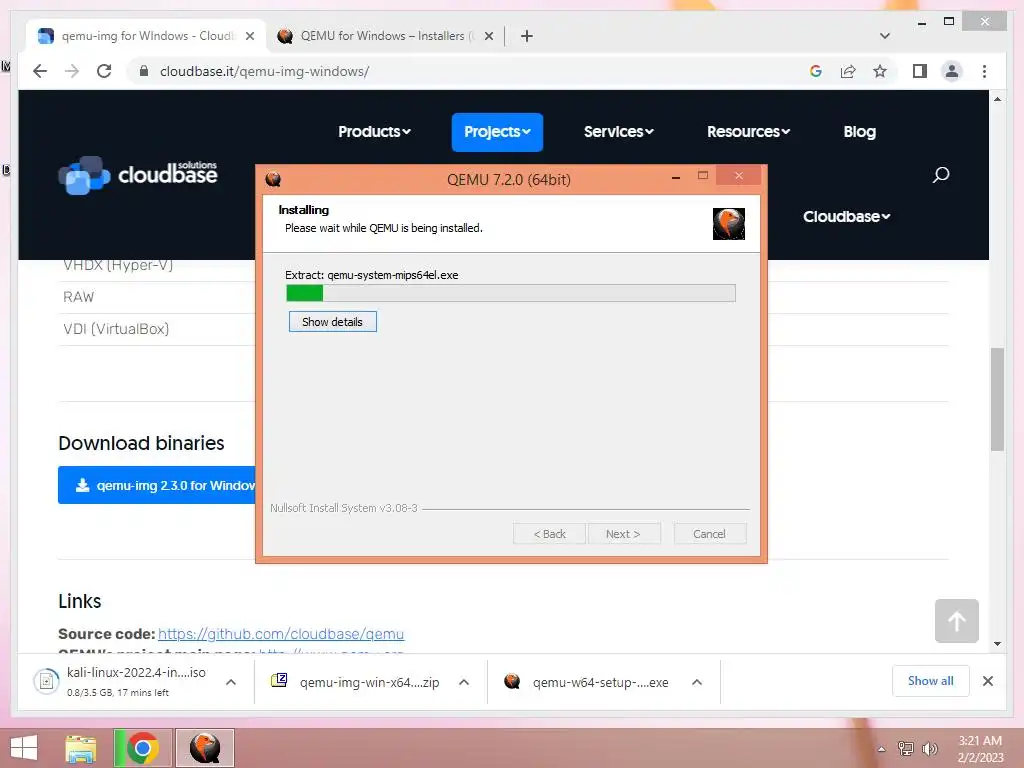The height and width of the screenshot is (768, 1024).
Task: Click the 'VDI (VirtualBox)' row
Action: [157, 329]
